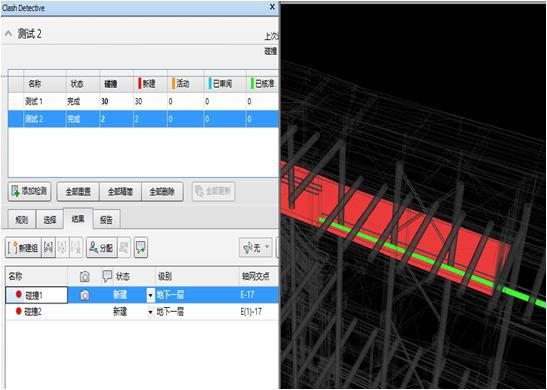Click the 地下一层 level in 碰撞2 row
The height and width of the screenshot is (390, 547).
tap(170, 311)
